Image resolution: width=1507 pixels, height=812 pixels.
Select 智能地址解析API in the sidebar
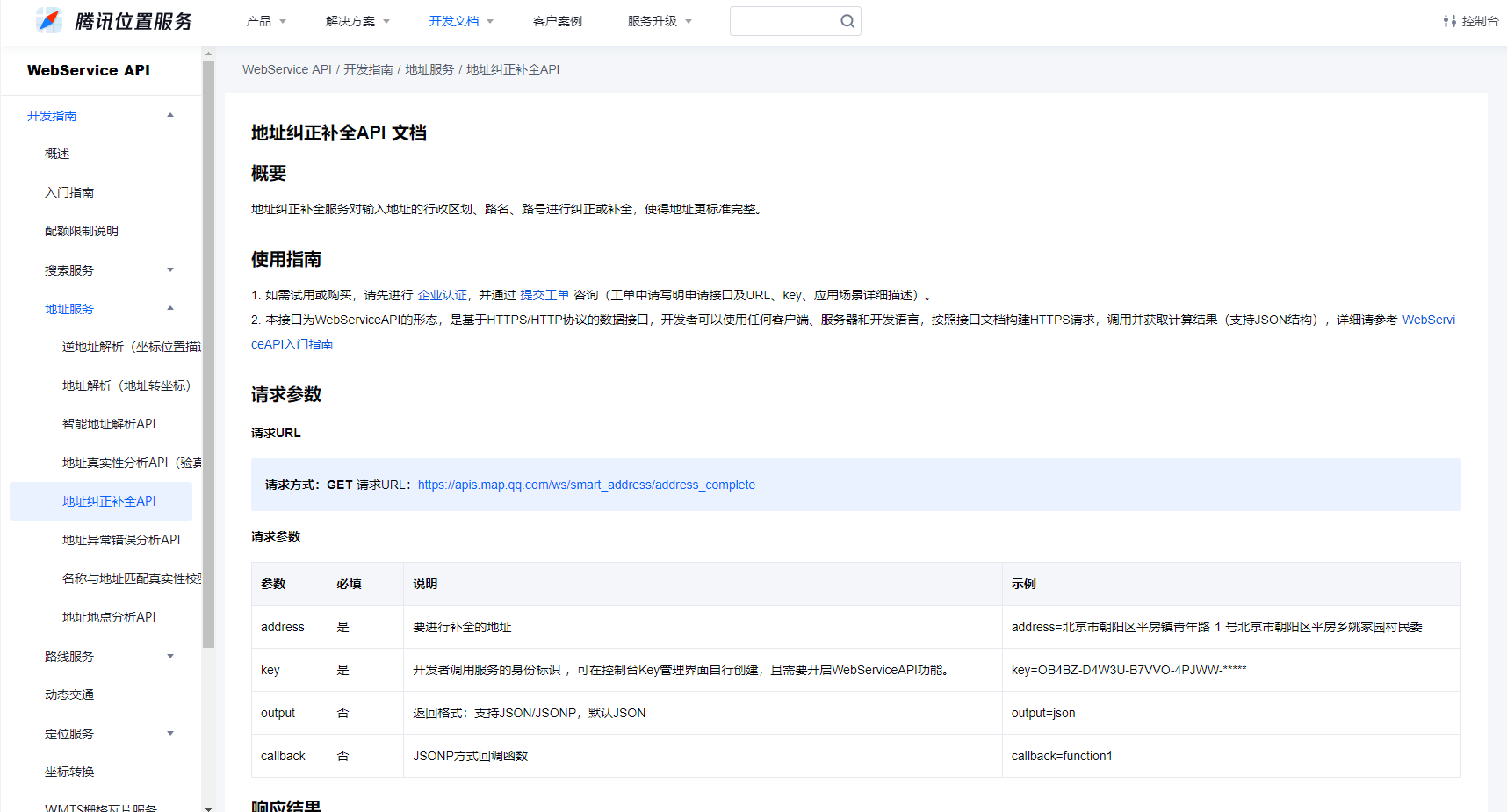(108, 423)
